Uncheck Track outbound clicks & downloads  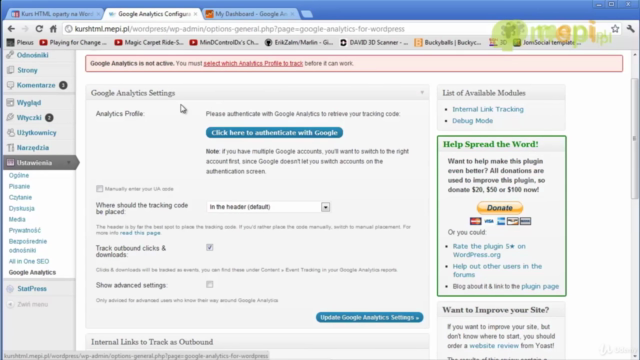(209, 247)
